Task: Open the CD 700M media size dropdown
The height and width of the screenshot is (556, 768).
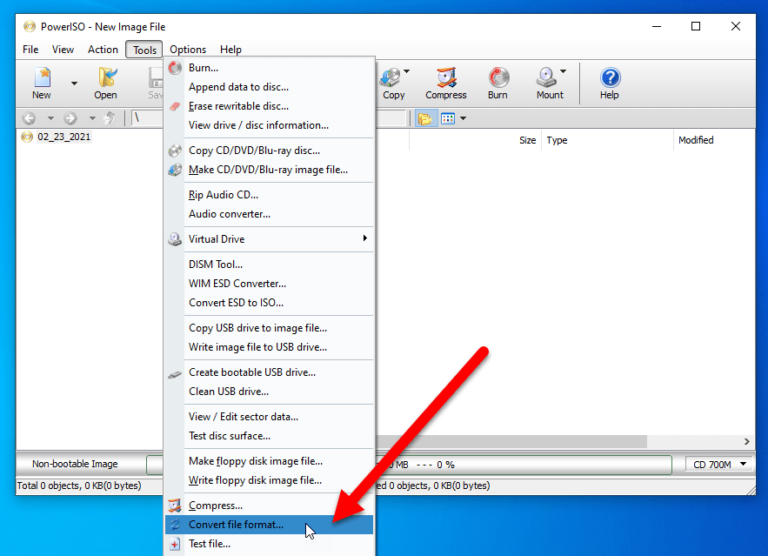Action: click(x=719, y=464)
